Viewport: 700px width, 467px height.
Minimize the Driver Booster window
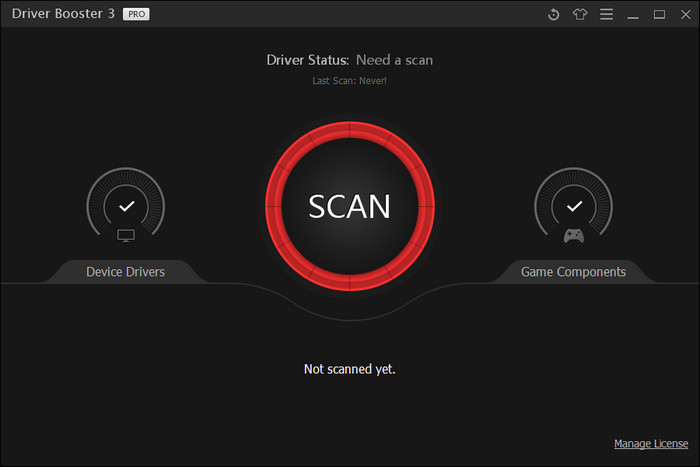pos(634,14)
